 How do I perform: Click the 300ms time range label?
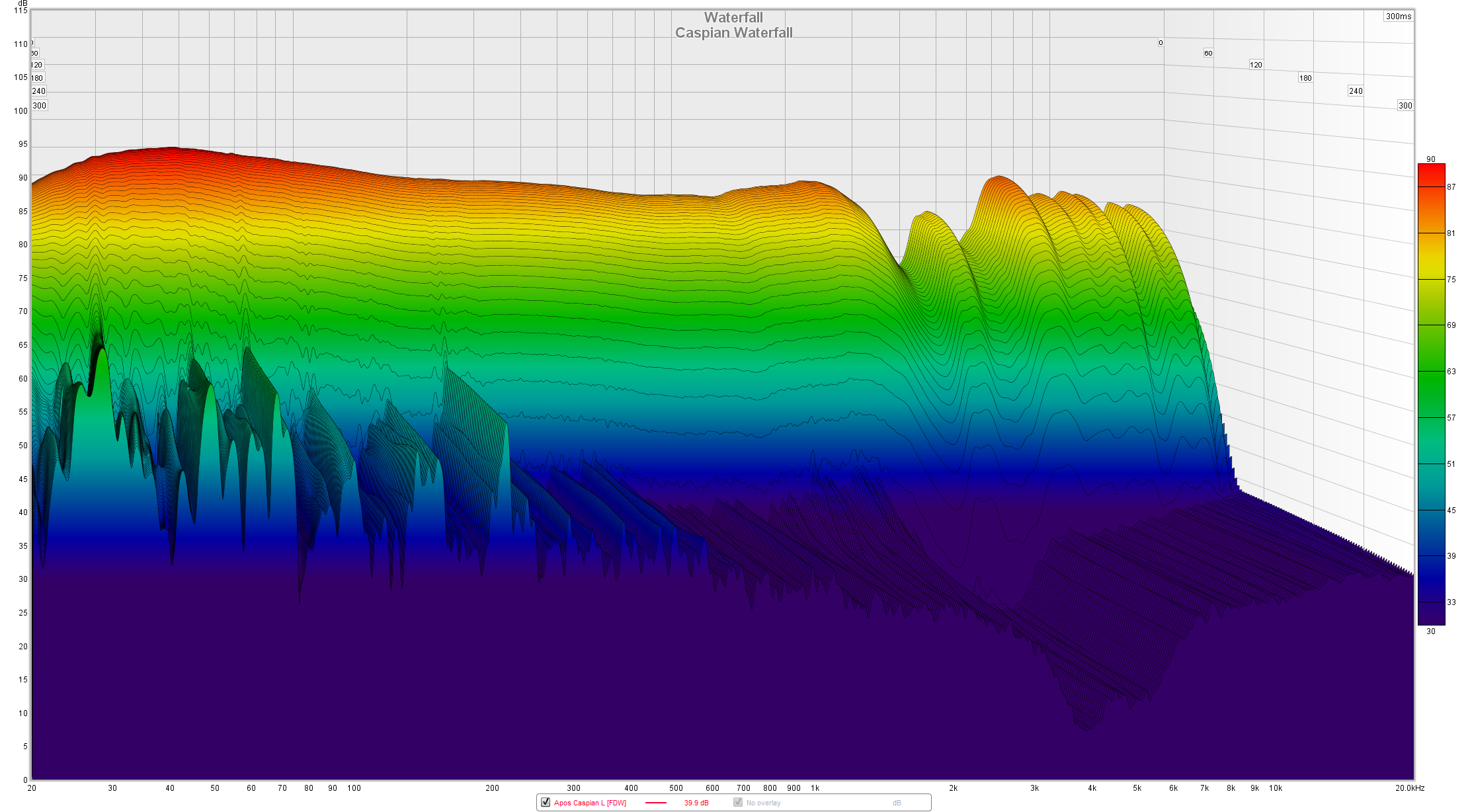[x=1399, y=17]
